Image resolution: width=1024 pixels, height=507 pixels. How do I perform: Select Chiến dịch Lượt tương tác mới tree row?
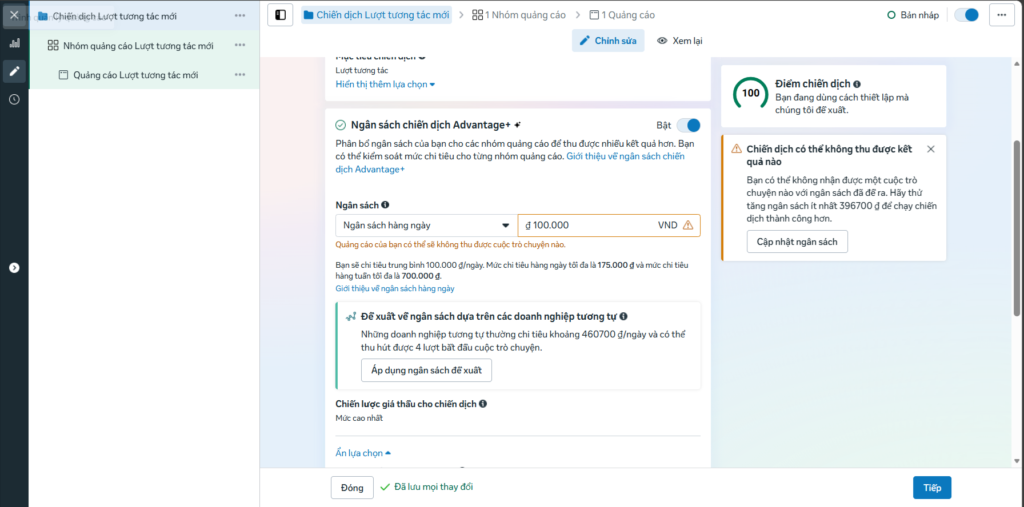point(144,16)
